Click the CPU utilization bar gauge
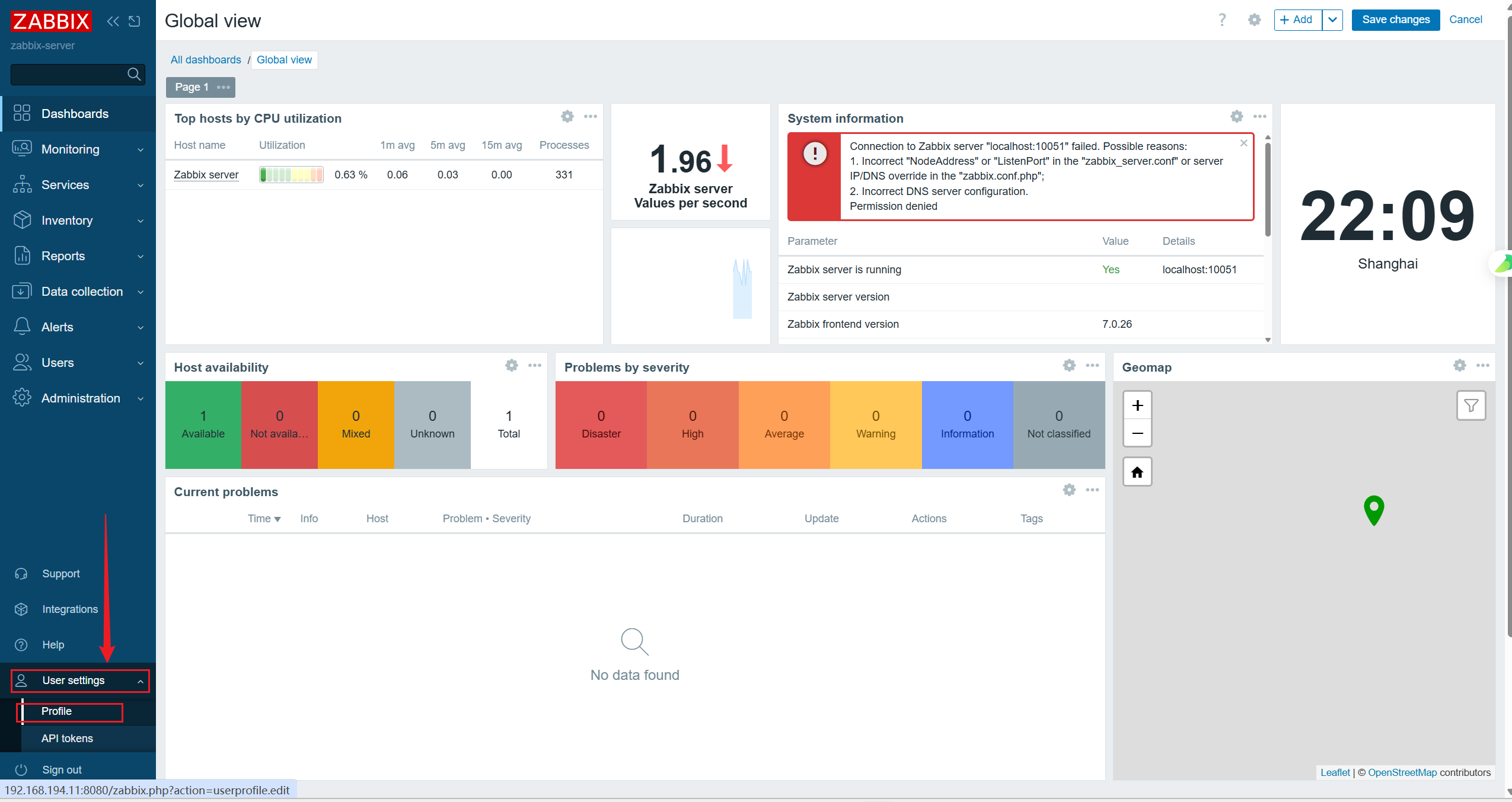 pos(291,175)
